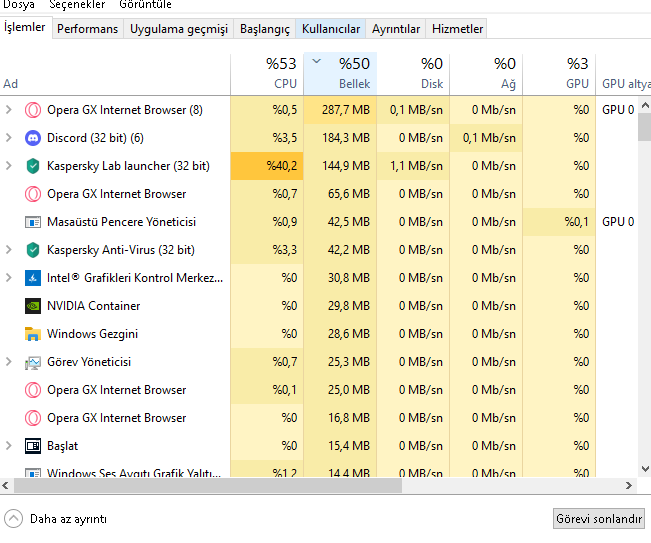Viewport: 651px width, 543px height.
Task: Click the vertical scrollbar down arrow
Action: 645,469
